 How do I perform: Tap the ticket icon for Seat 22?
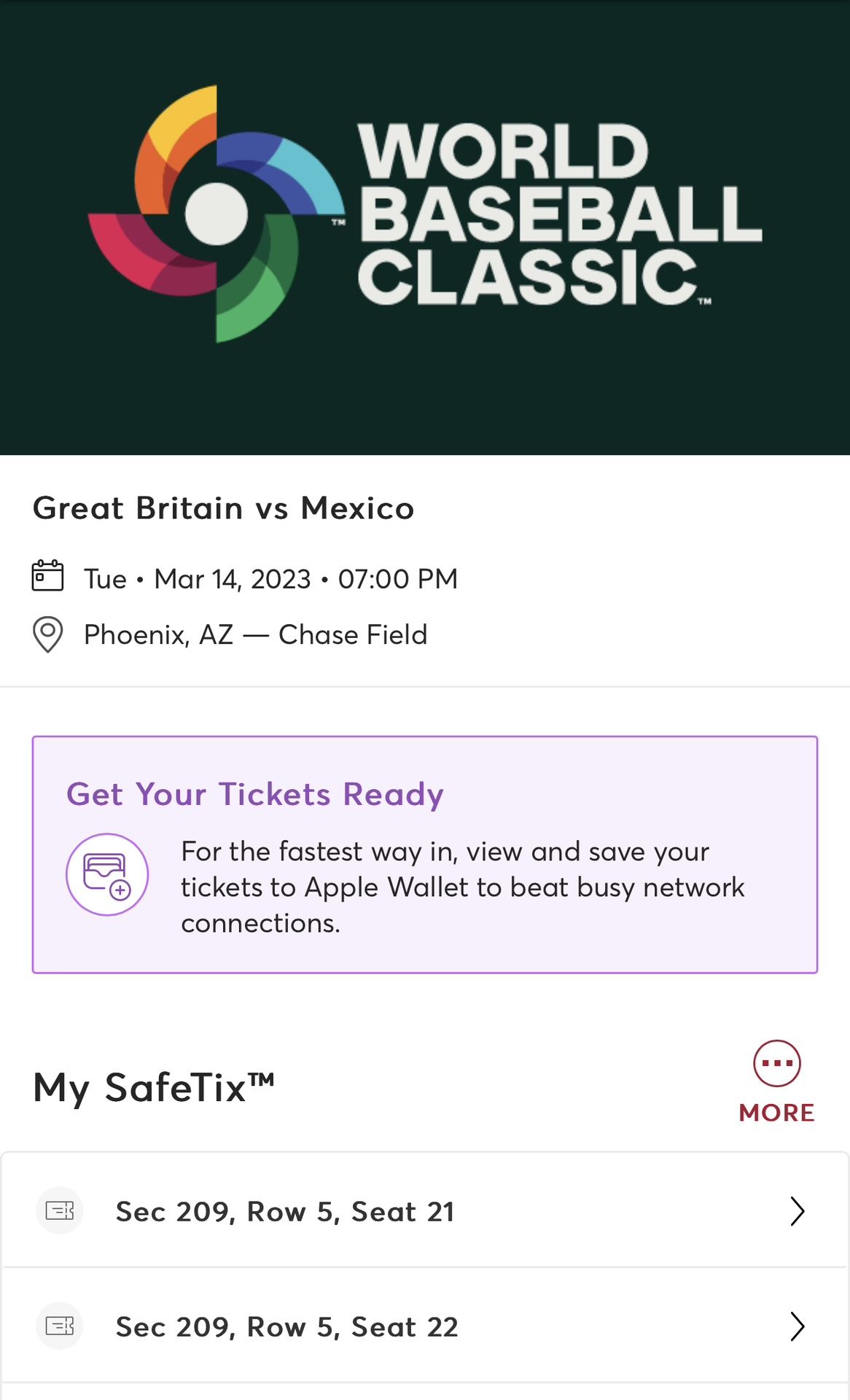pyautogui.click(x=60, y=1326)
